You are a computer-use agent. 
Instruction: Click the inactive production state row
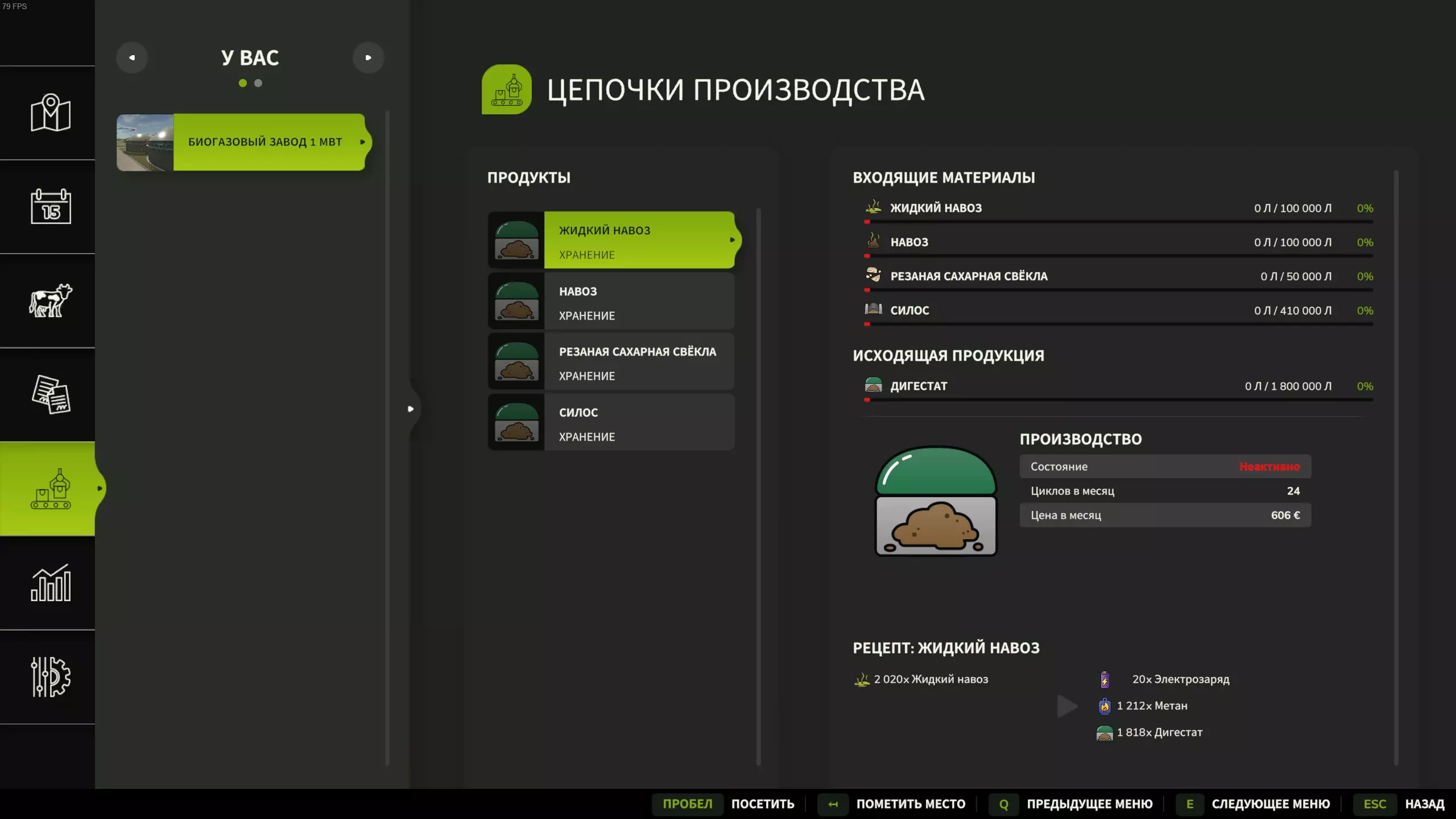tap(1165, 466)
